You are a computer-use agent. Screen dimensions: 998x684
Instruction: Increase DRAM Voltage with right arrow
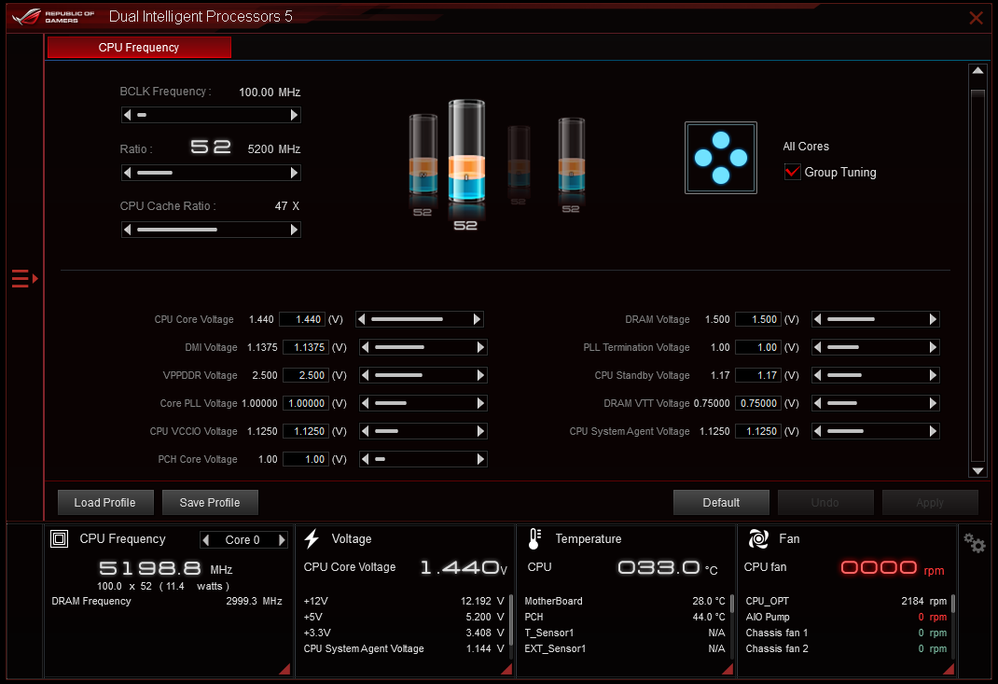click(933, 319)
